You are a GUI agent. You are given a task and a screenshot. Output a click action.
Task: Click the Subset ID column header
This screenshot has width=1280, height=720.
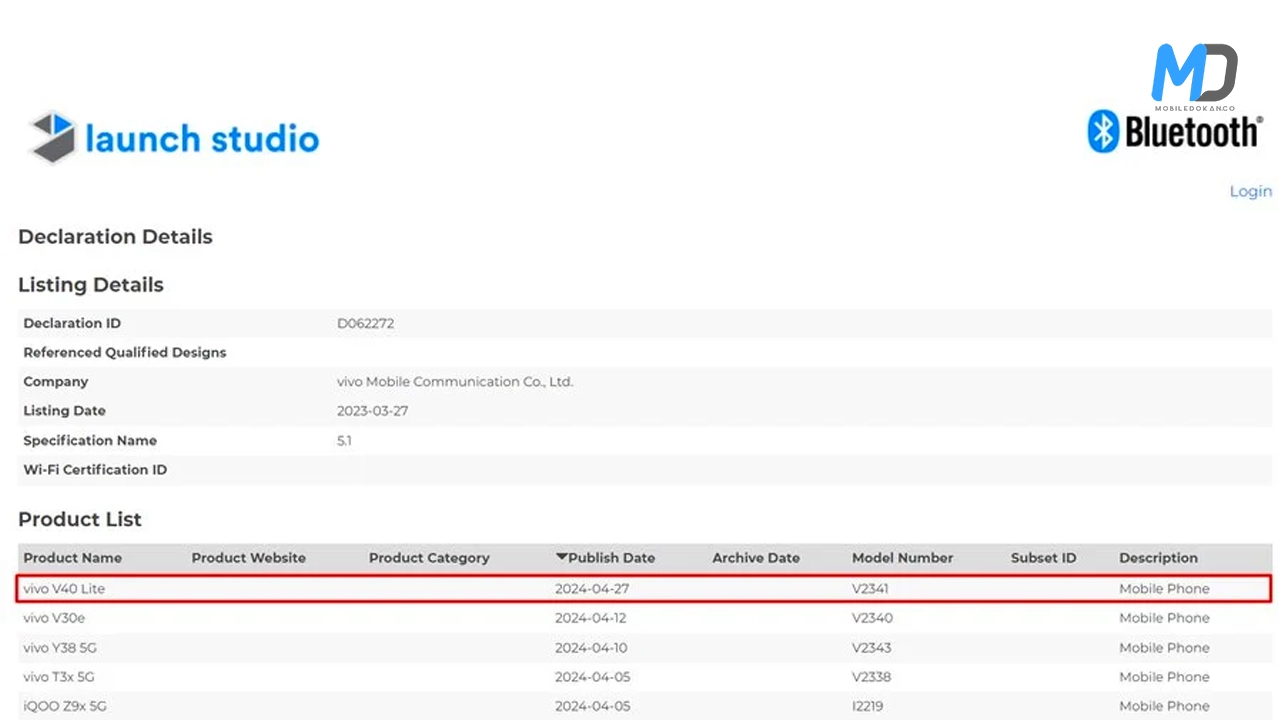[x=1043, y=558]
